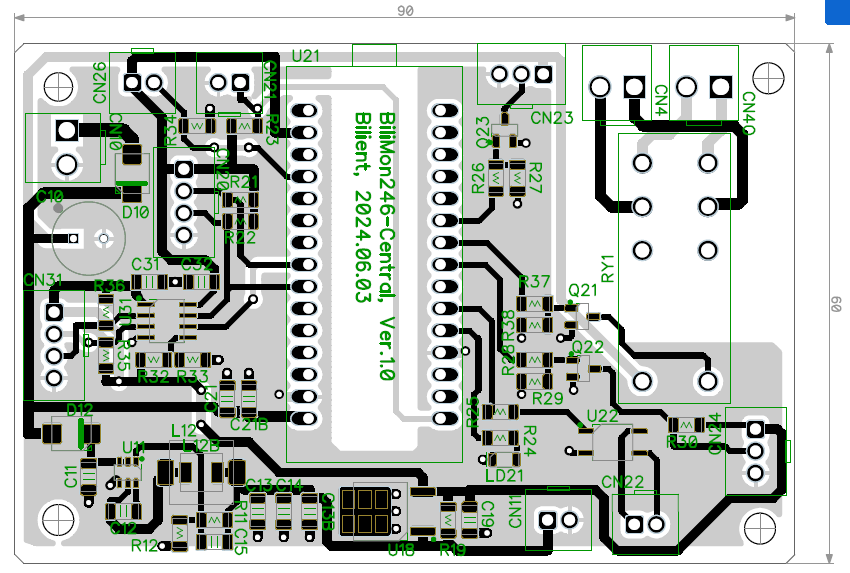Screen dimensions: 850x573
Task: Click the C11 capacitor label
Action: pos(71,477)
